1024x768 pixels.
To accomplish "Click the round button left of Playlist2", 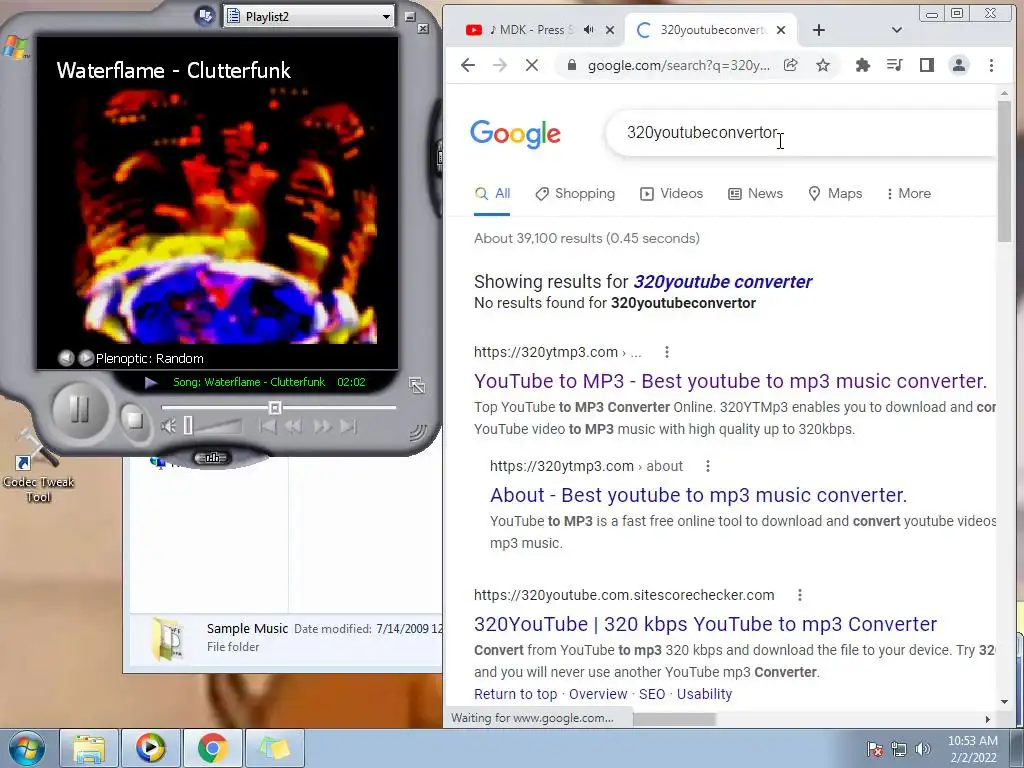I will tap(206, 16).
